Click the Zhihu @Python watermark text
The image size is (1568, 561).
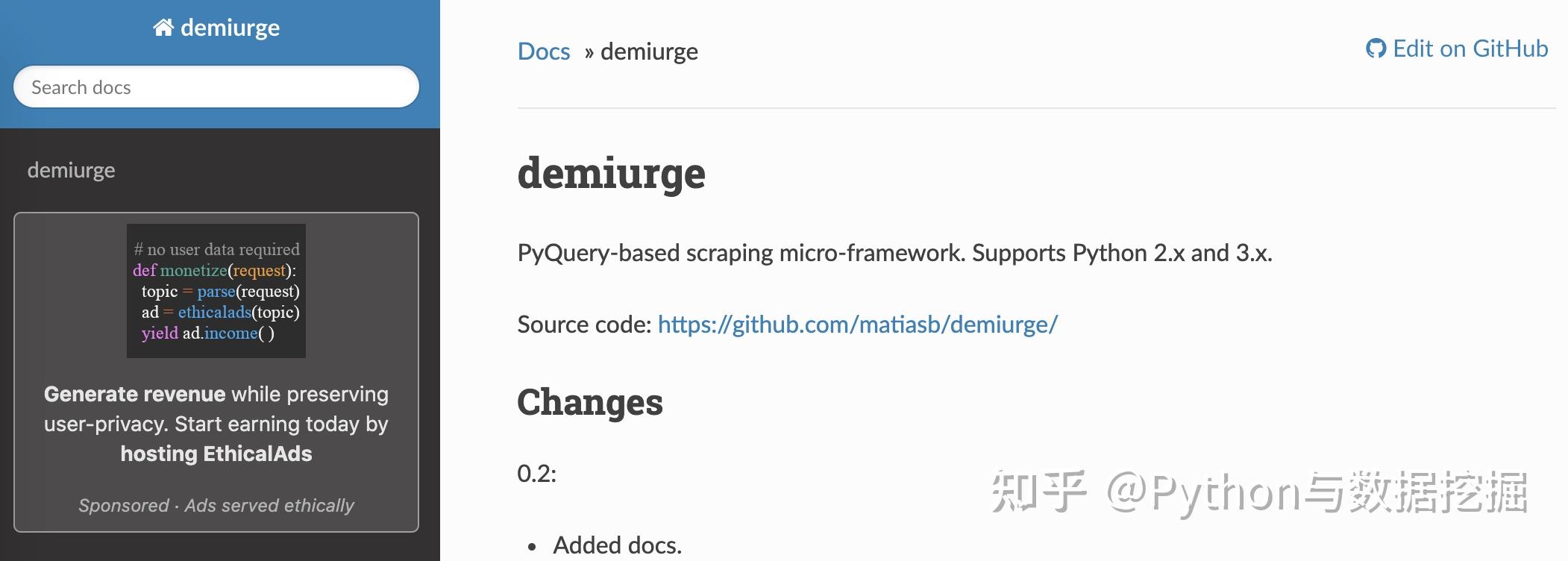click(x=1259, y=492)
